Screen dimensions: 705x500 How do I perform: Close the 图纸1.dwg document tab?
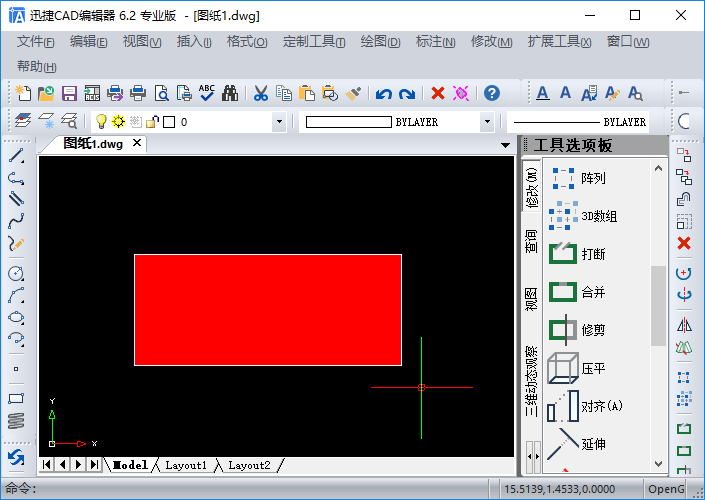(x=137, y=143)
